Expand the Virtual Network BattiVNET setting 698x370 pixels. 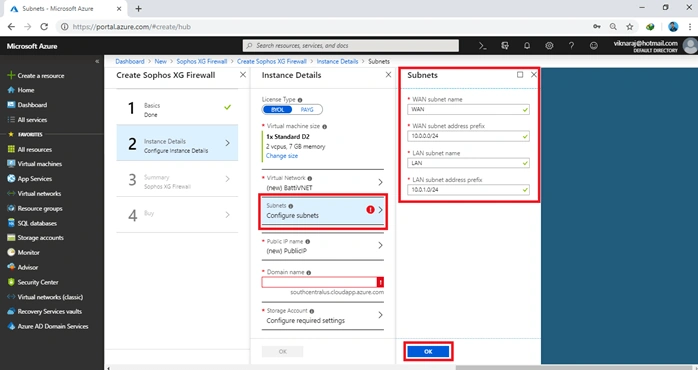point(323,183)
